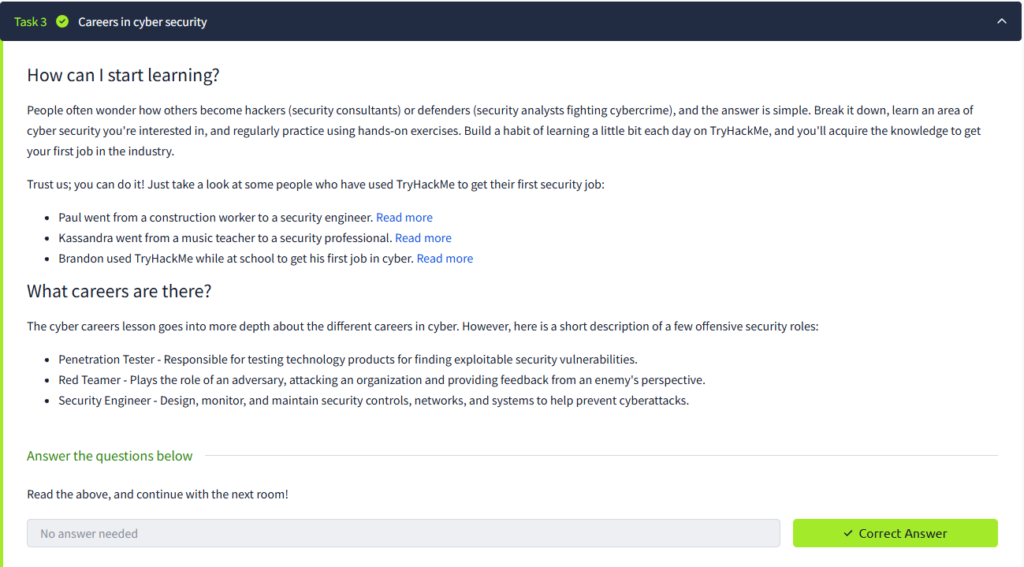
Task: Click the 'Read the above, and continue' question text
Action: (x=158, y=494)
